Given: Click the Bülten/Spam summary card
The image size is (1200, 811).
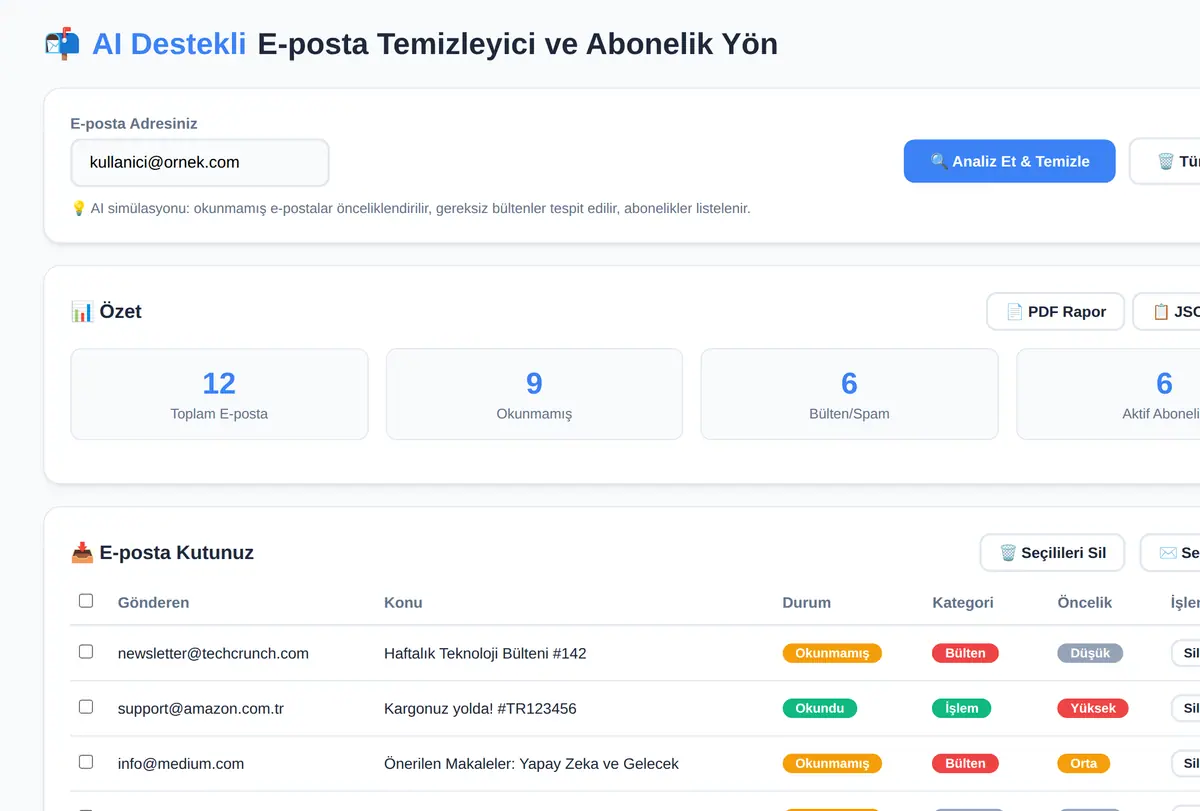Looking at the screenshot, I should pyautogui.click(x=849, y=394).
